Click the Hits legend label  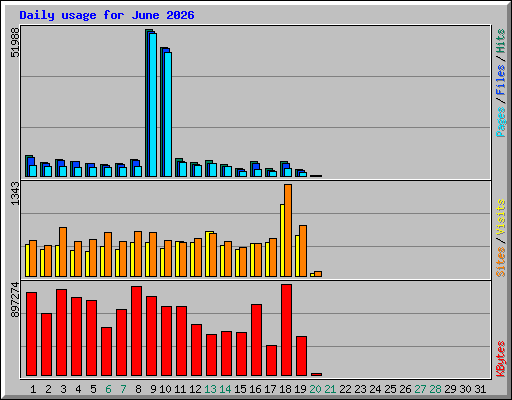[501, 41]
